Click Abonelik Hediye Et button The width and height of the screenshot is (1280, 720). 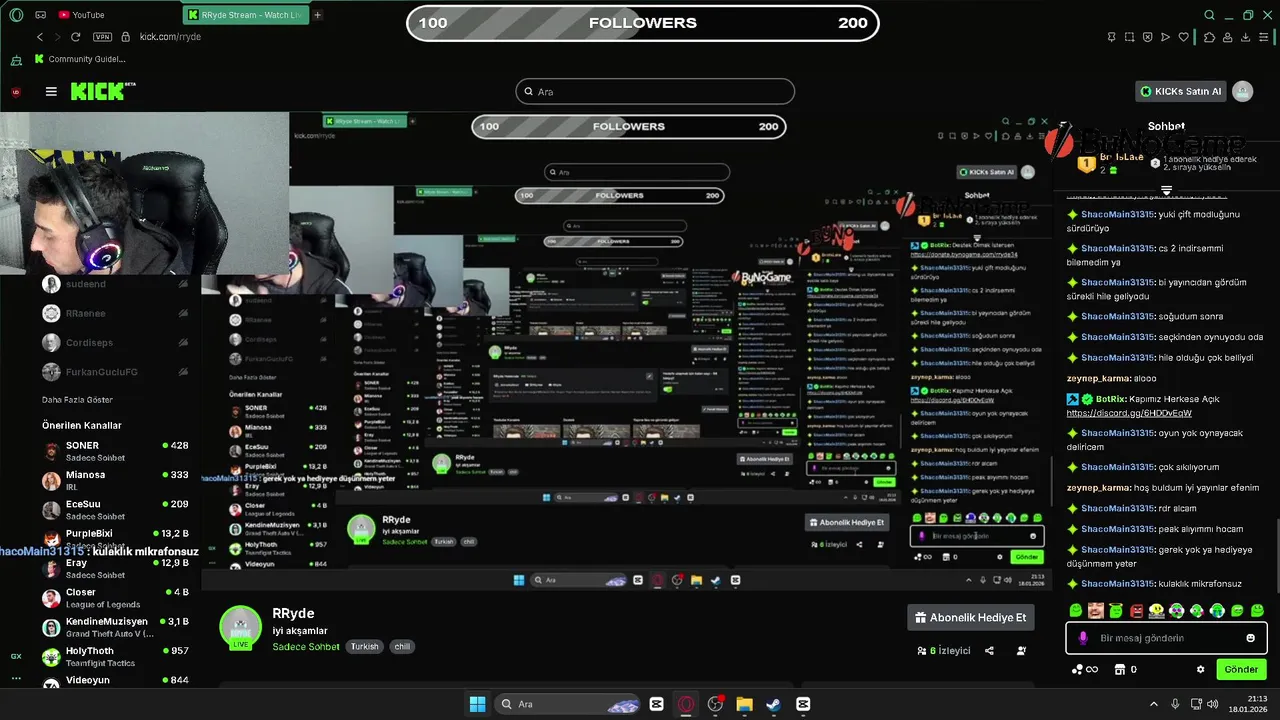click(970, 618)
